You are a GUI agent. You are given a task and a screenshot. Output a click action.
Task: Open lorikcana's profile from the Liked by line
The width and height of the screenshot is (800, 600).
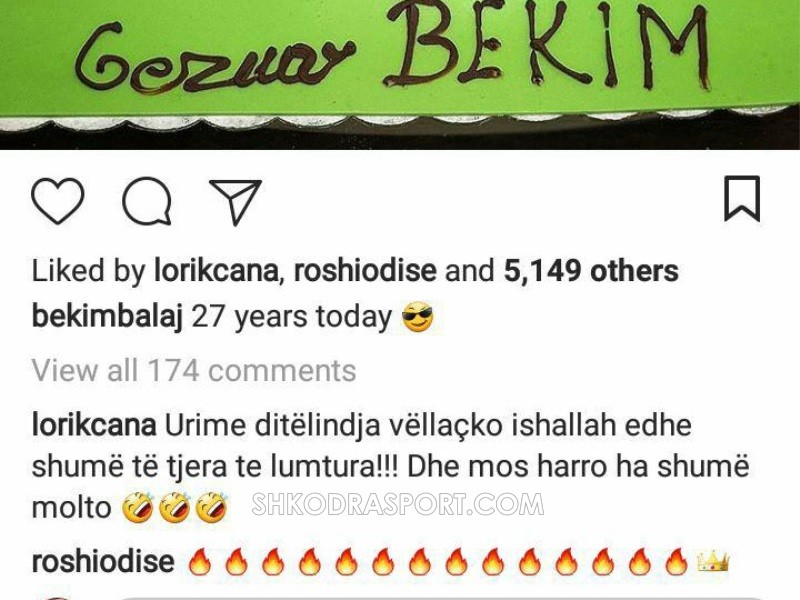point(216,270)
